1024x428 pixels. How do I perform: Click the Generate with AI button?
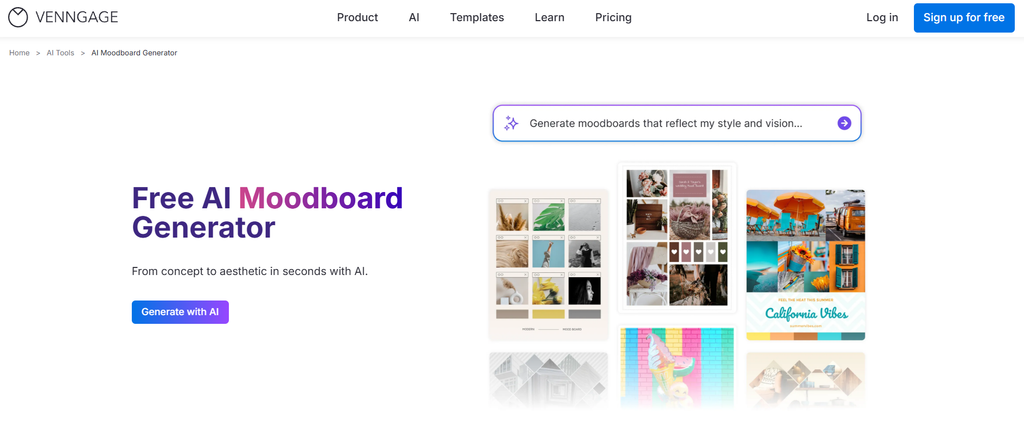coord(180,312)
